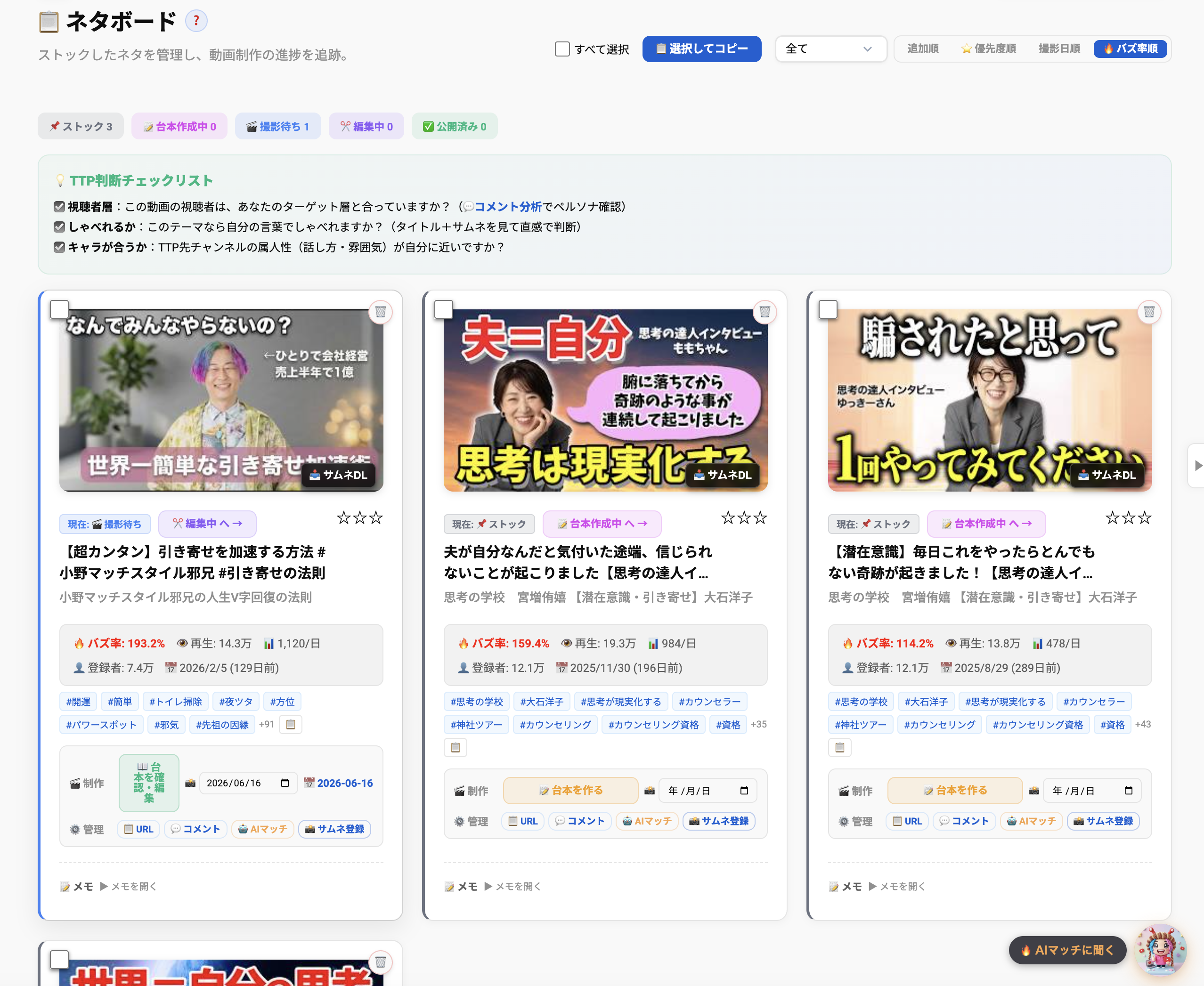Filter by 台本作成中 0 status

179,126
